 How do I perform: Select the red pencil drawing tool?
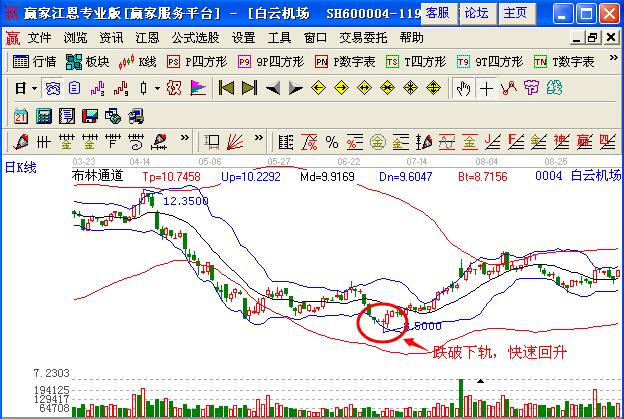[x=21, y=142]
